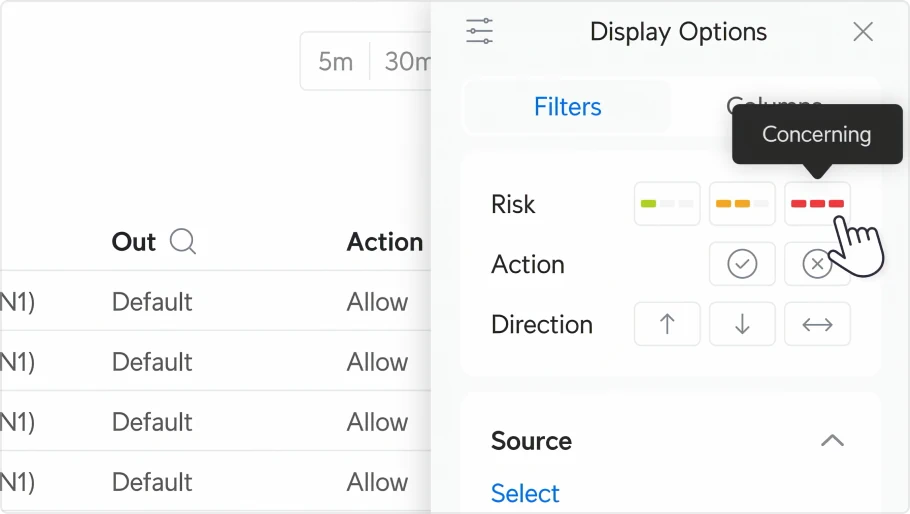Click the Display Options sliders icon

(480, 32)
